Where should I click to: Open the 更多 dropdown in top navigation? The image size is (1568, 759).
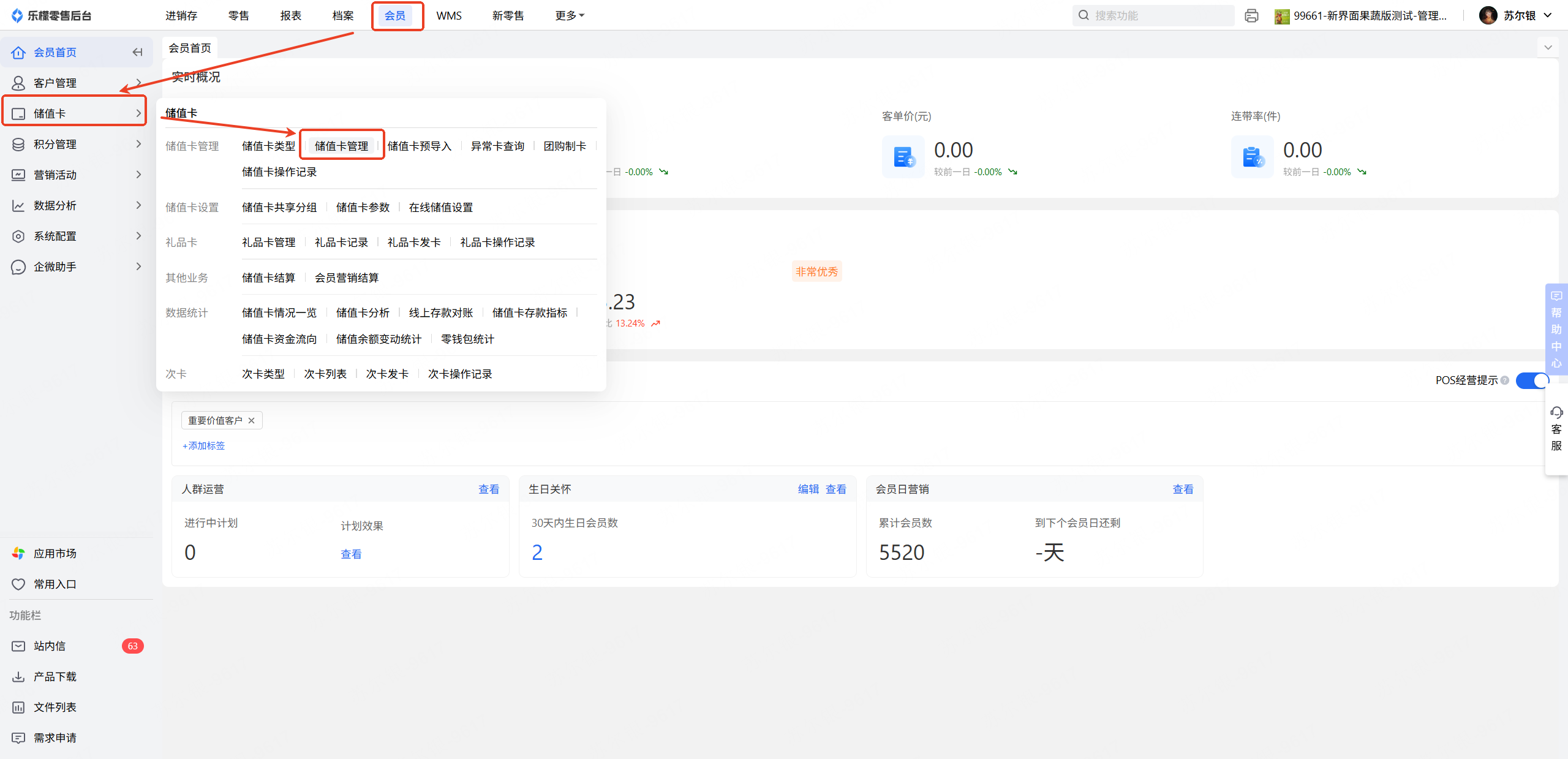tap(569, 16)
